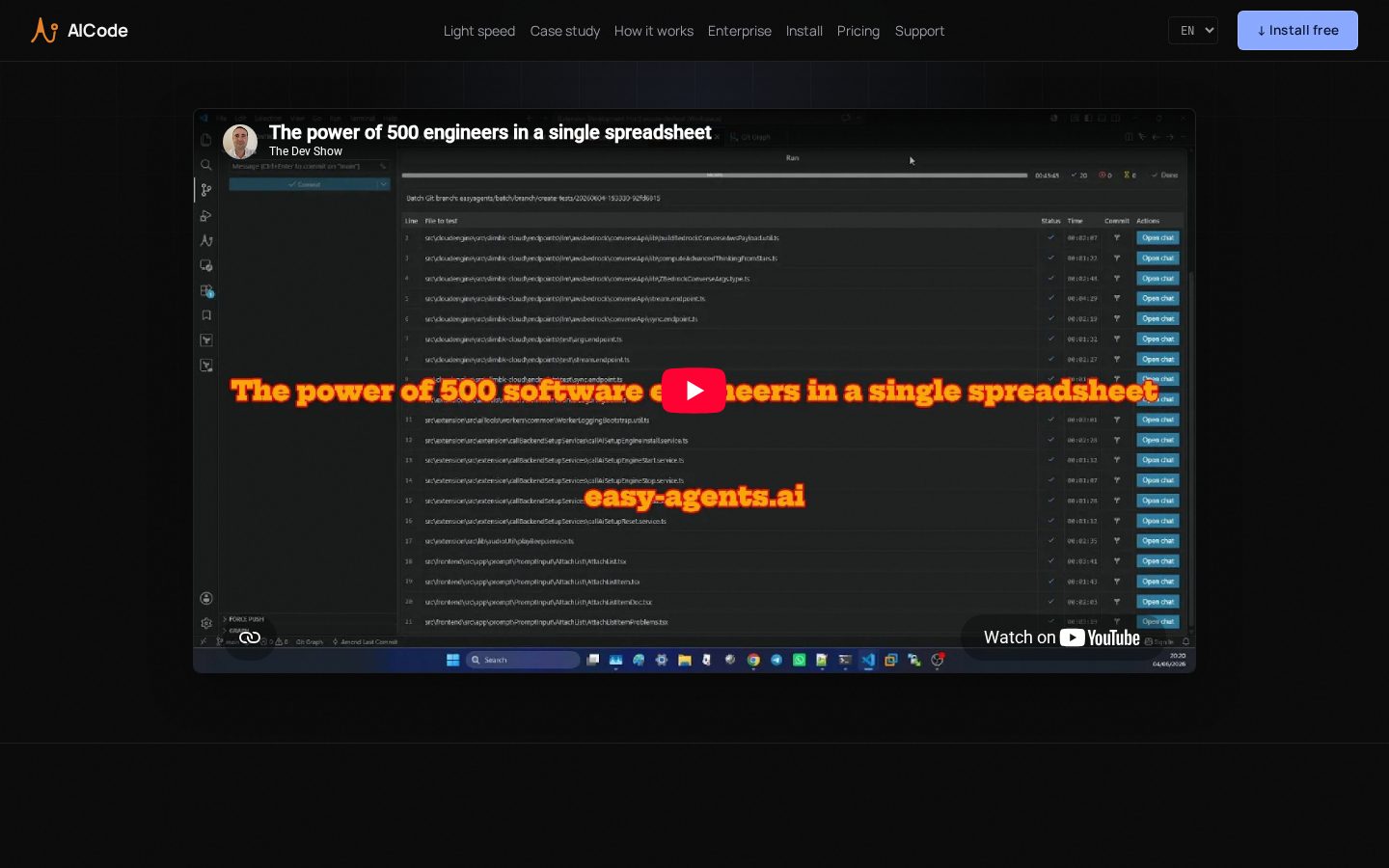This screenshot has height=868, width=1389.
Task: Go to the Case study section
Action: (565, 31)
